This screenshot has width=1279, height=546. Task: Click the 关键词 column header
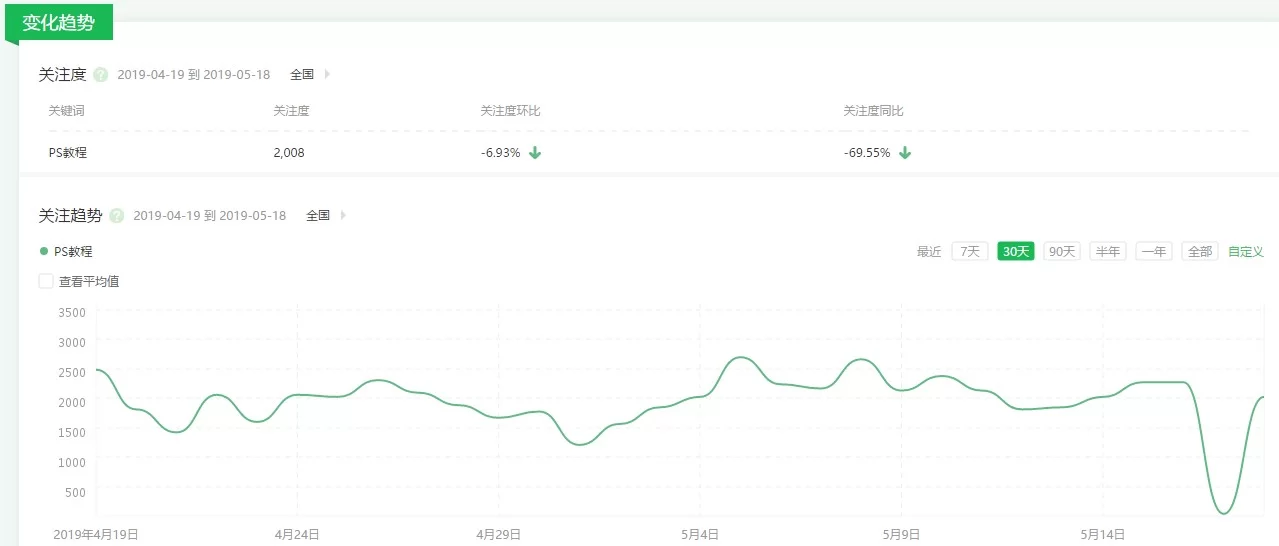(x=66, y=111)
